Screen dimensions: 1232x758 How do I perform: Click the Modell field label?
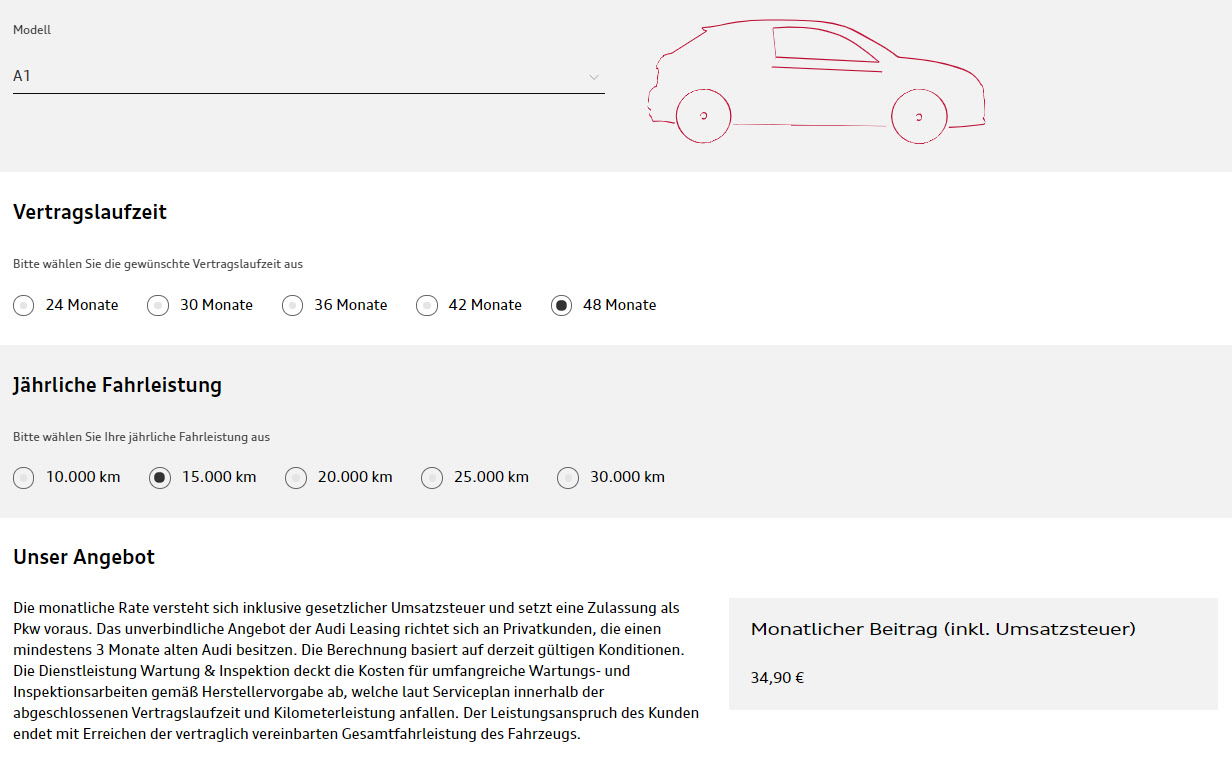coord(32,30)
